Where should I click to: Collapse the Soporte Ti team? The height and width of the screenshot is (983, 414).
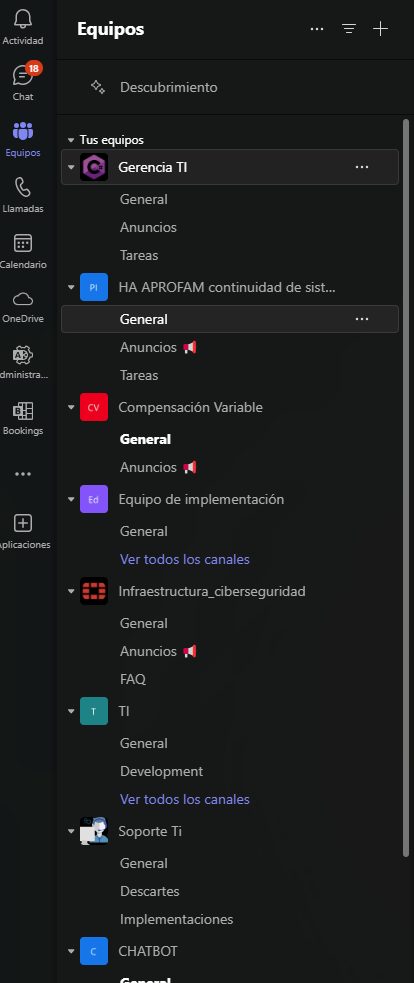(71, 831)
